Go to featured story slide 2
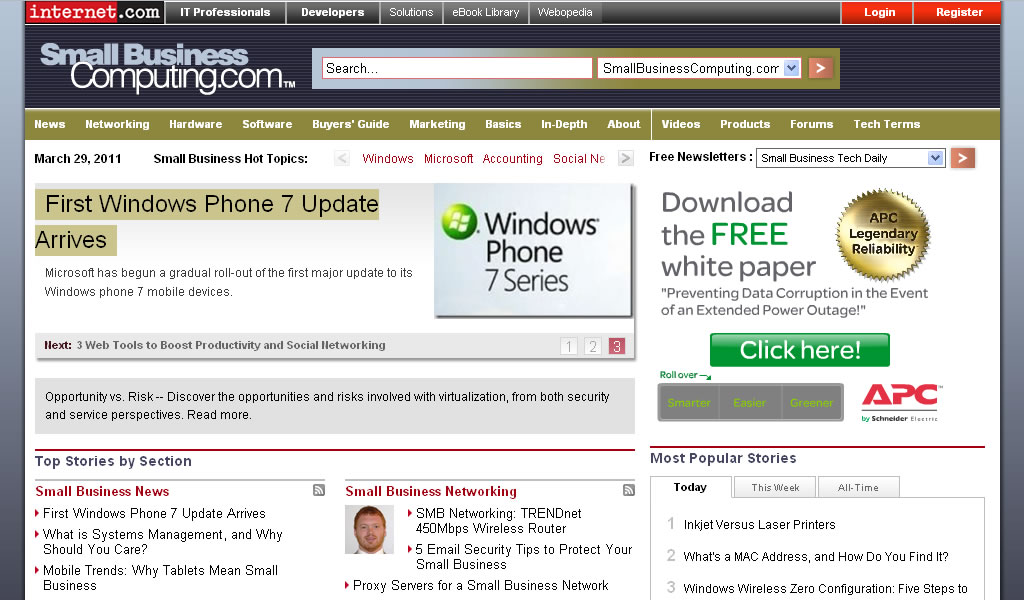Image resolution: width=1024 pixels, height=600 pixels. 593,346
